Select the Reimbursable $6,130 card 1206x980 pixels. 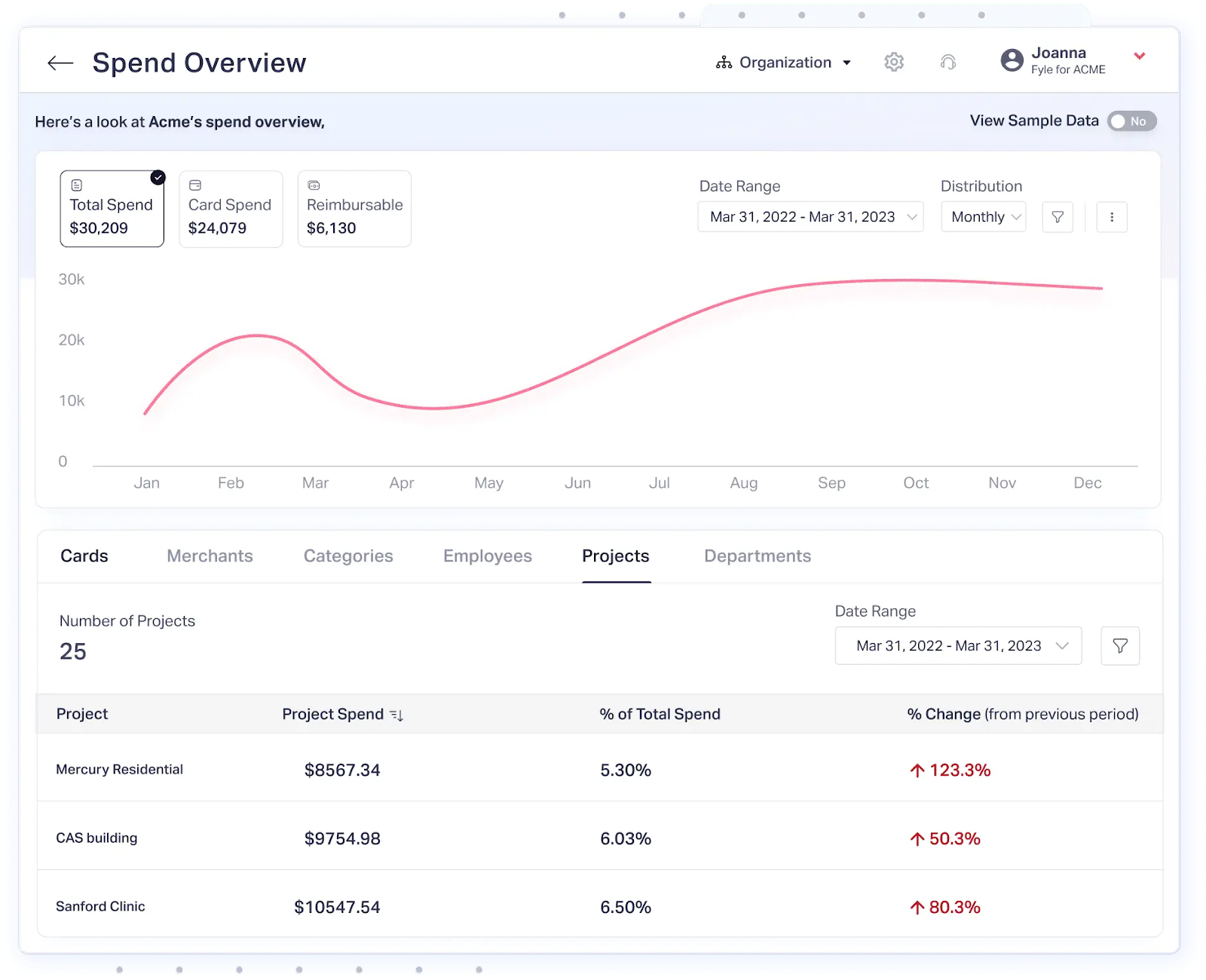(x=354, y=209)
